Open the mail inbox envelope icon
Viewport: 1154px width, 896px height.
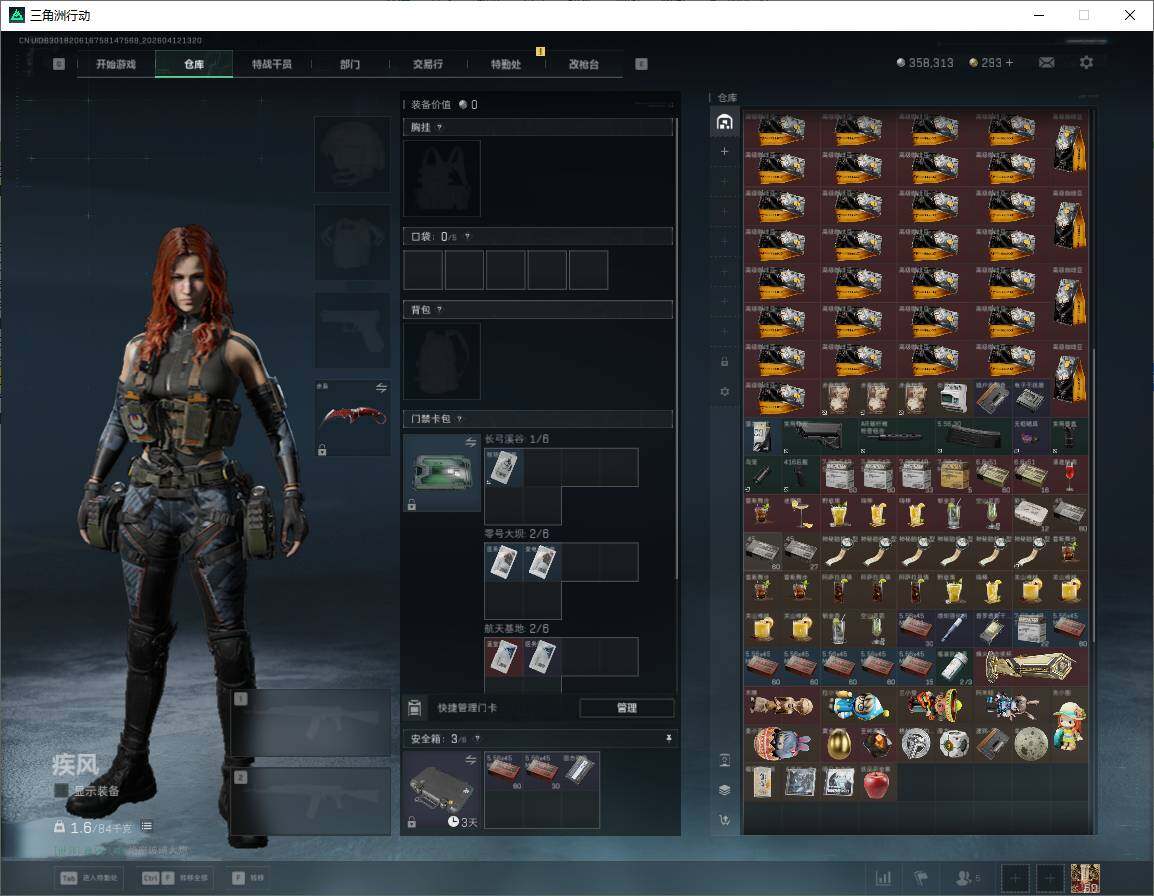click(x=1046, y=63)
